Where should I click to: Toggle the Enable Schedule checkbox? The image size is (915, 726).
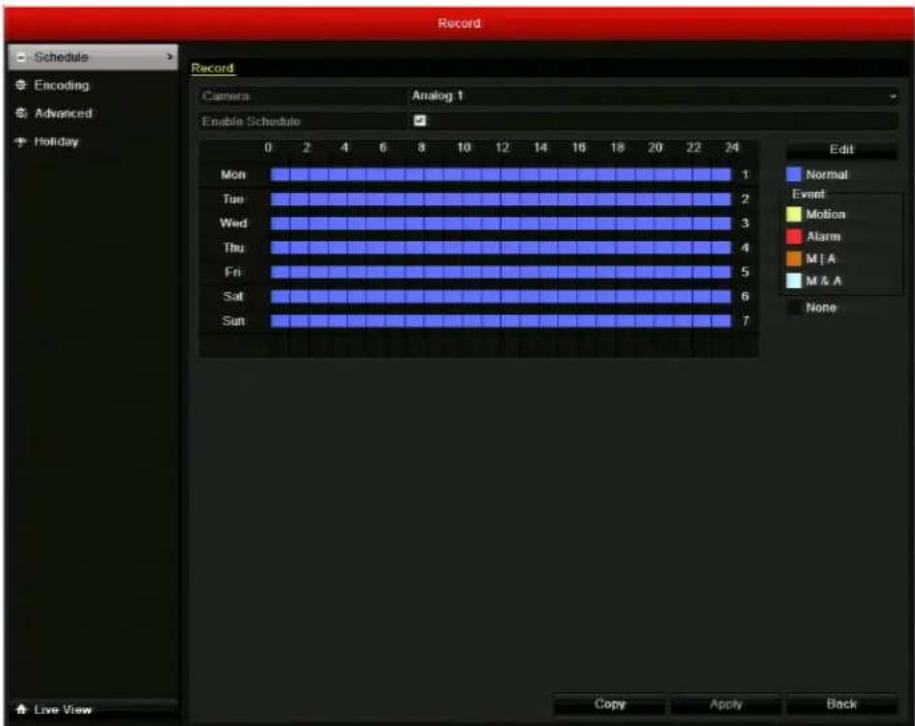420,121
